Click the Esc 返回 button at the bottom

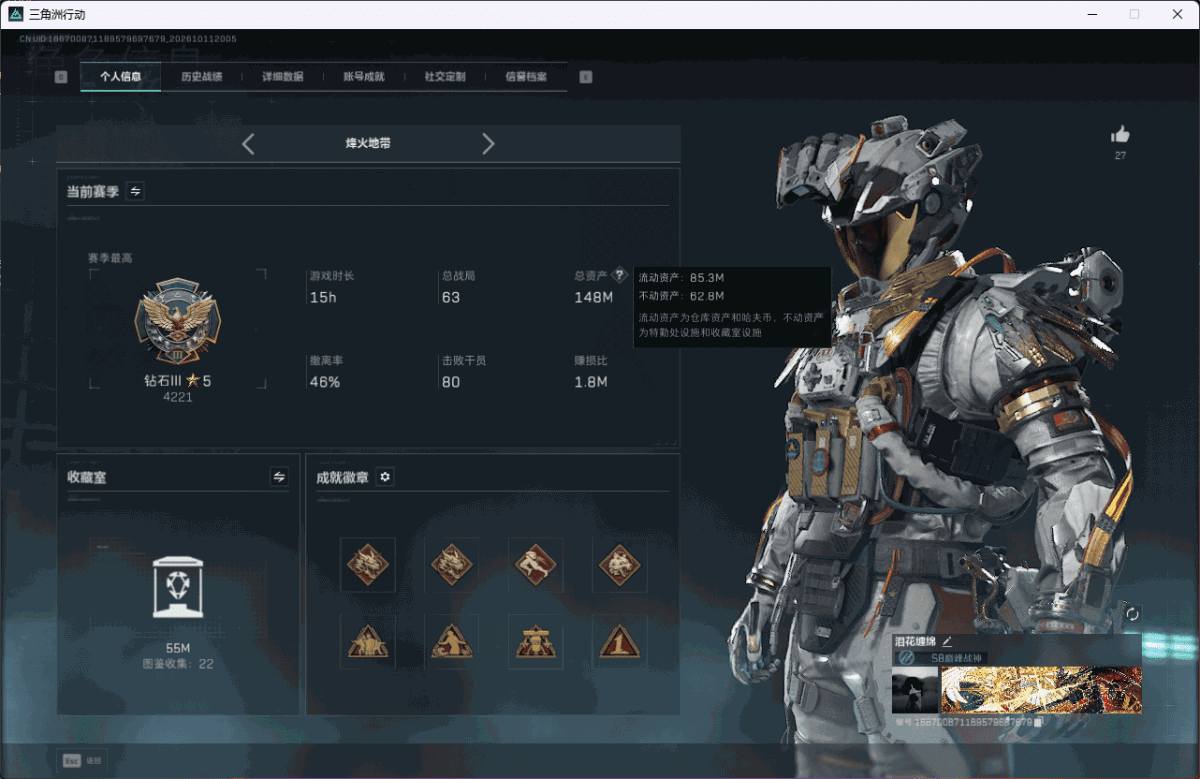click(x=84, y=760)
